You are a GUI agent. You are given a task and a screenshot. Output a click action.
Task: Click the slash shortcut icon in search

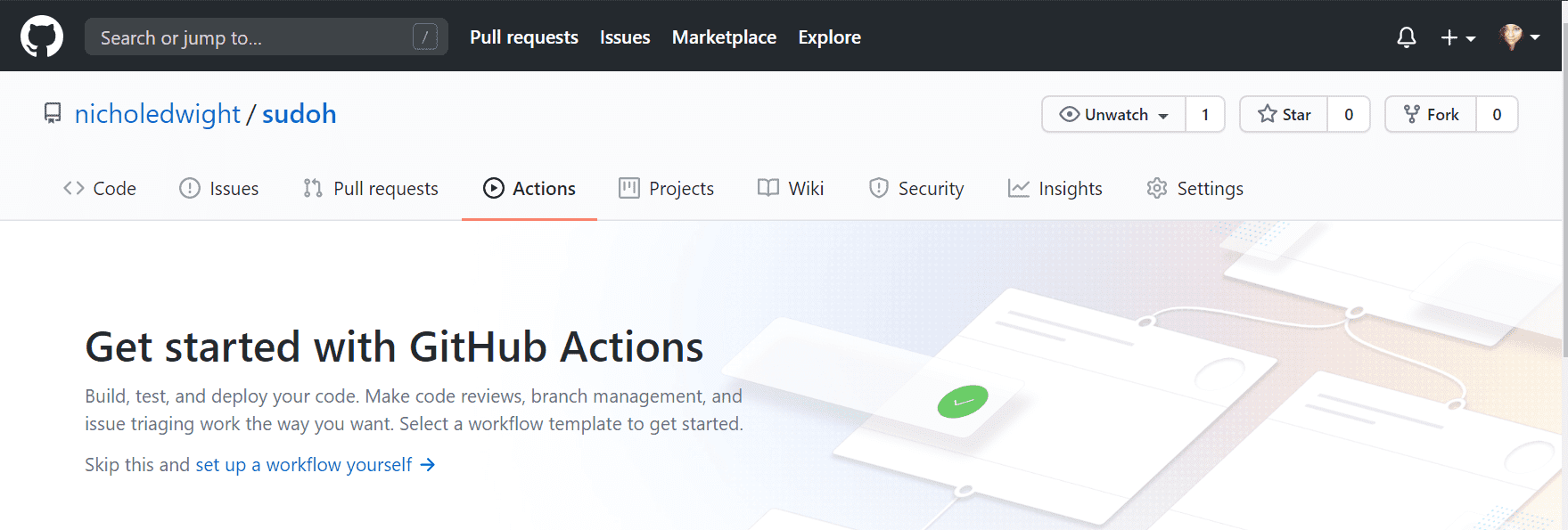pos(424,37)
